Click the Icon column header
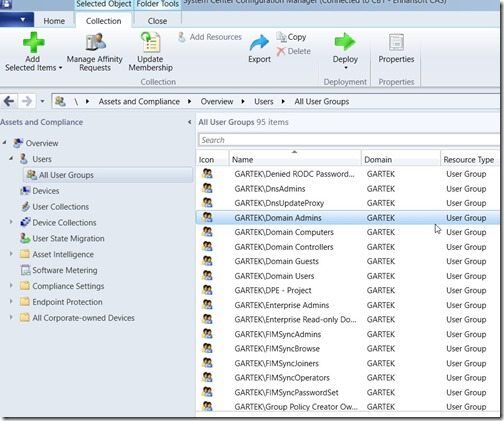The image size is (504, 421). click(212, 159)
